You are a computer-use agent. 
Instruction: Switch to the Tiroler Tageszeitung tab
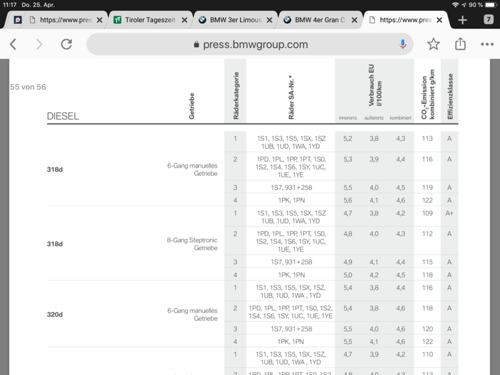tap(145, 20)
